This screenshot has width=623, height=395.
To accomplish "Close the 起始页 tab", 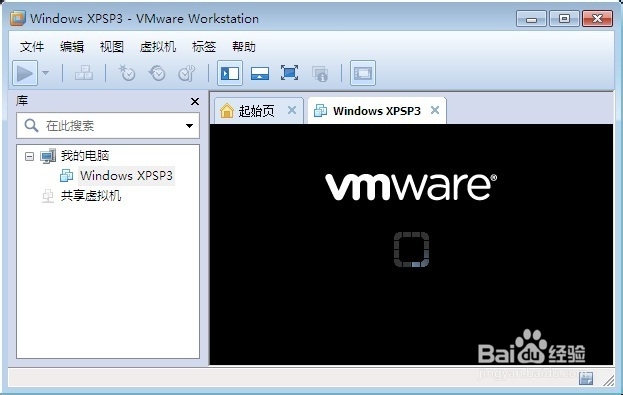I will coord(292,110).
